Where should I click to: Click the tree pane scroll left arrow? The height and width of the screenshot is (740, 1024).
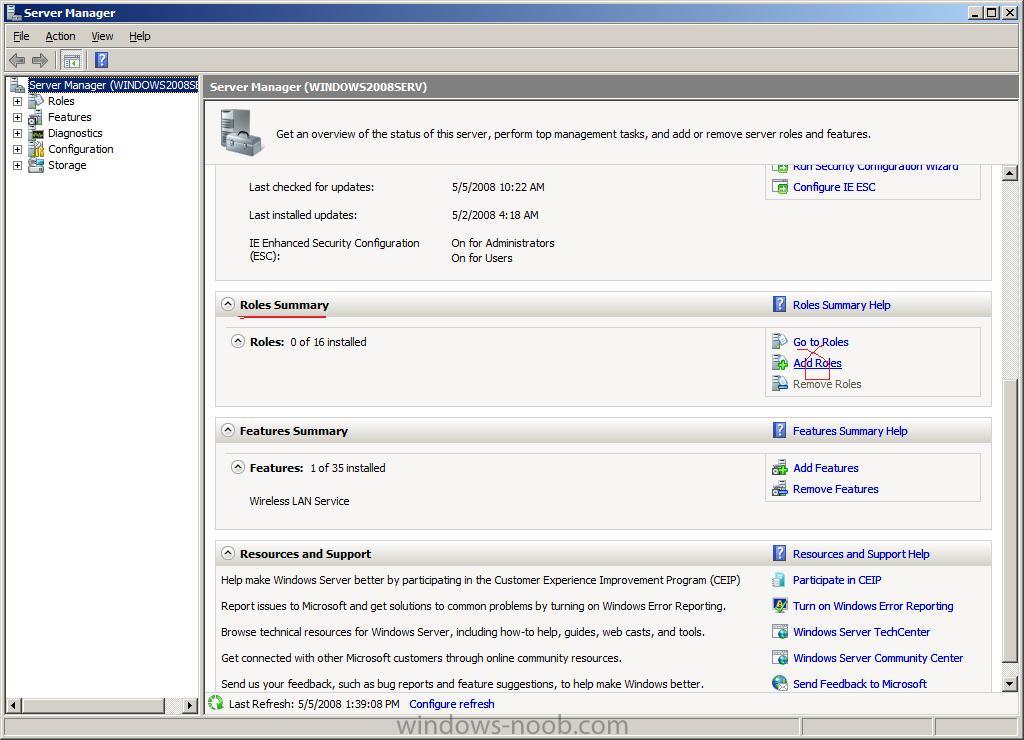click(x=13, y=705)
